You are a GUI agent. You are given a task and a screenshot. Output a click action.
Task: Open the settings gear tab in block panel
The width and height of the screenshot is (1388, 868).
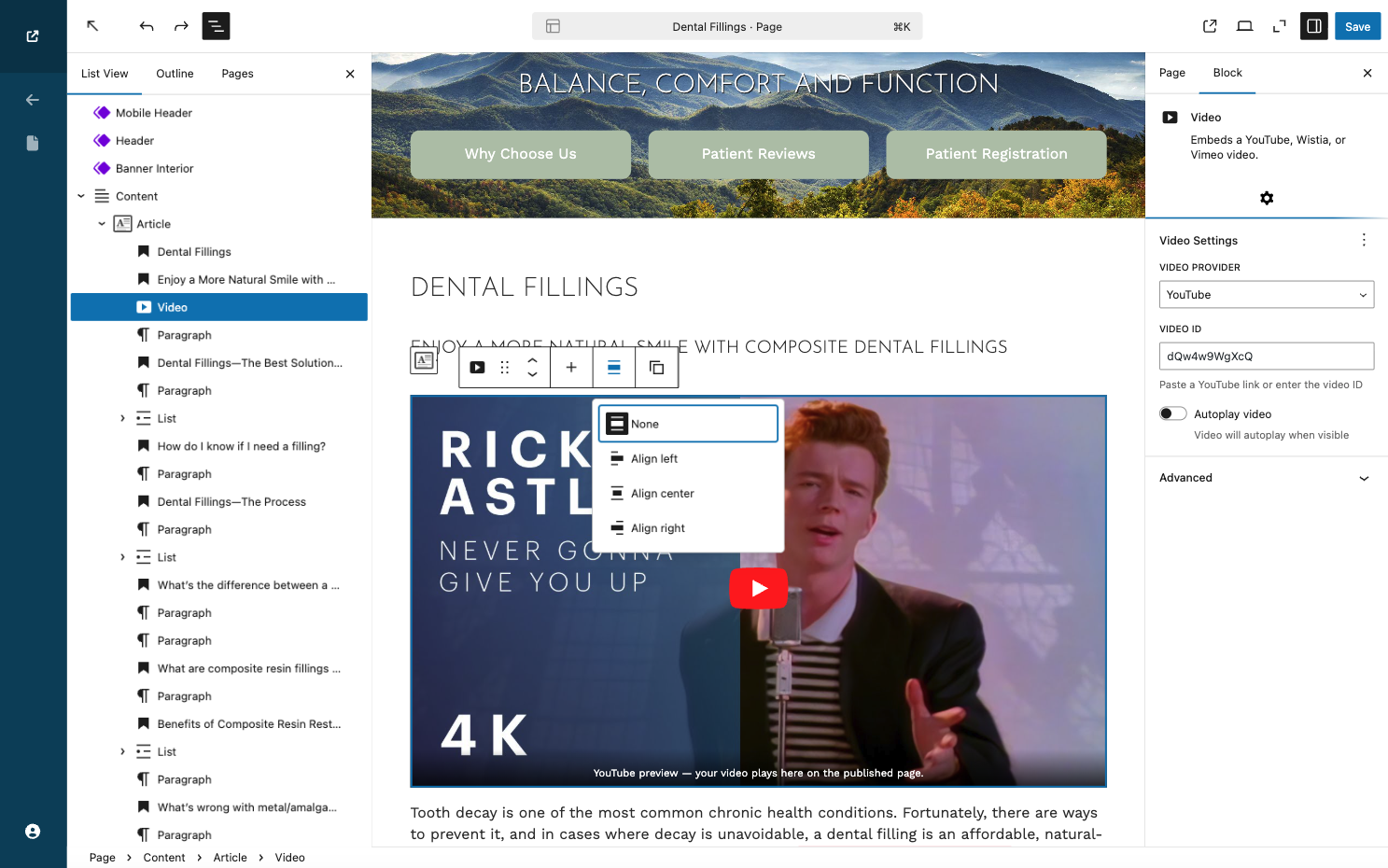pos(1267,198)
